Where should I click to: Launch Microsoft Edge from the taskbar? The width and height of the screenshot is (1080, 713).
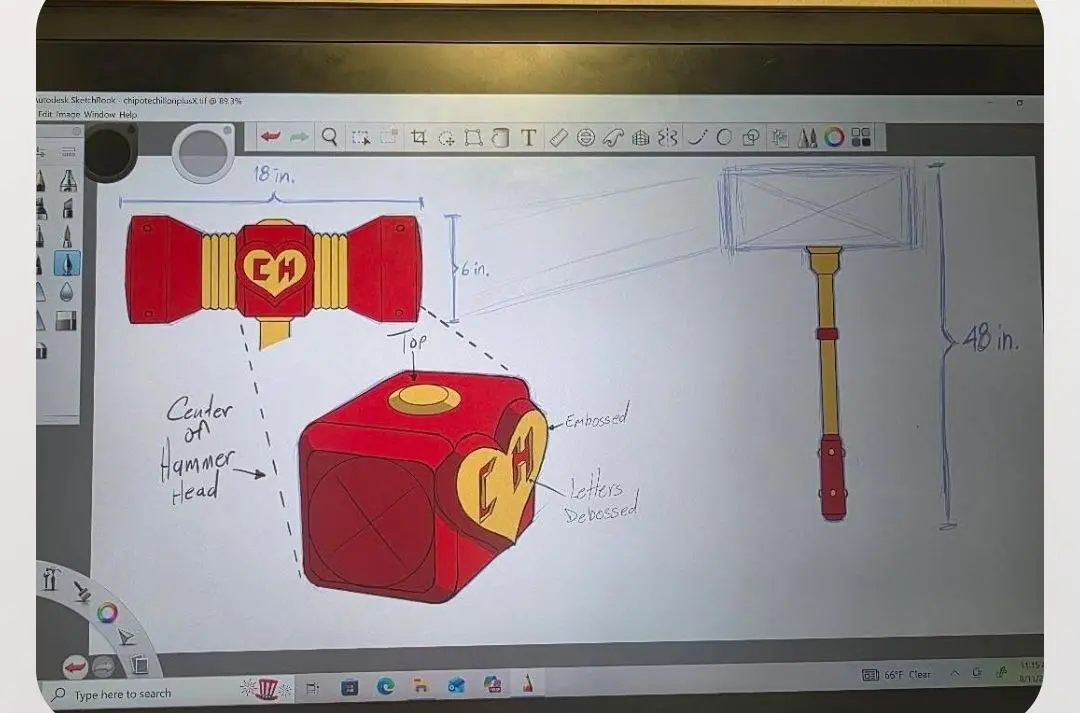(x=386, y=686)
